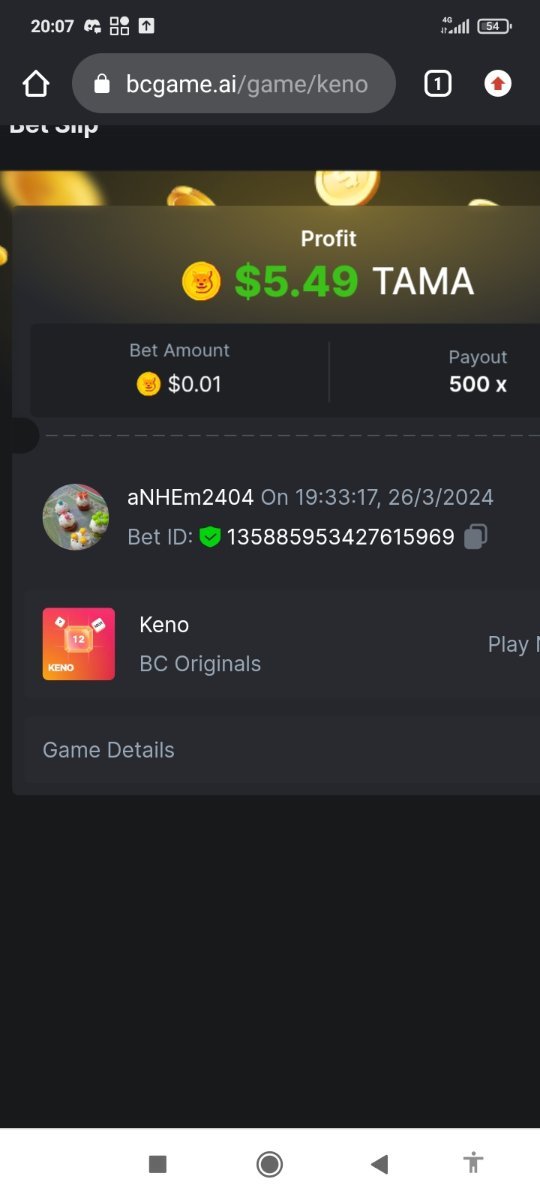Tap the Android back navigation button
The height and width of the screenshot is (1200, 540).
click(379, 1163)
